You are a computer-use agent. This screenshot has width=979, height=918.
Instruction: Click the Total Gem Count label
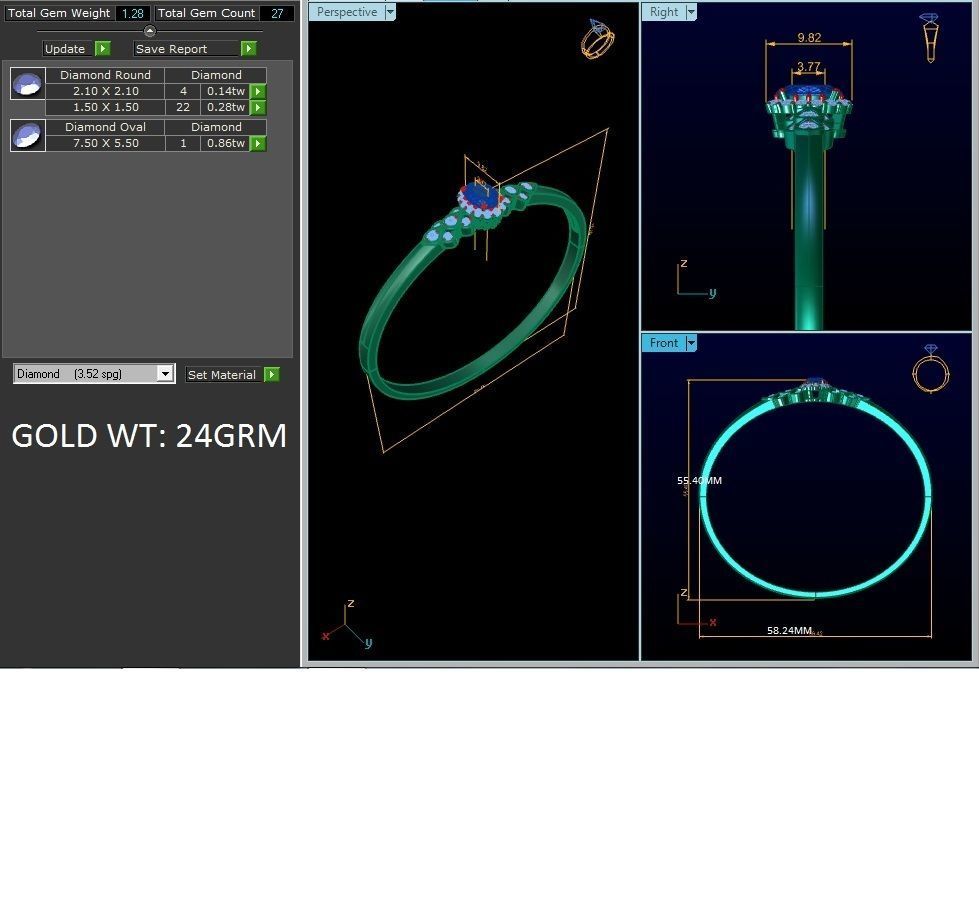coord(206,13)
